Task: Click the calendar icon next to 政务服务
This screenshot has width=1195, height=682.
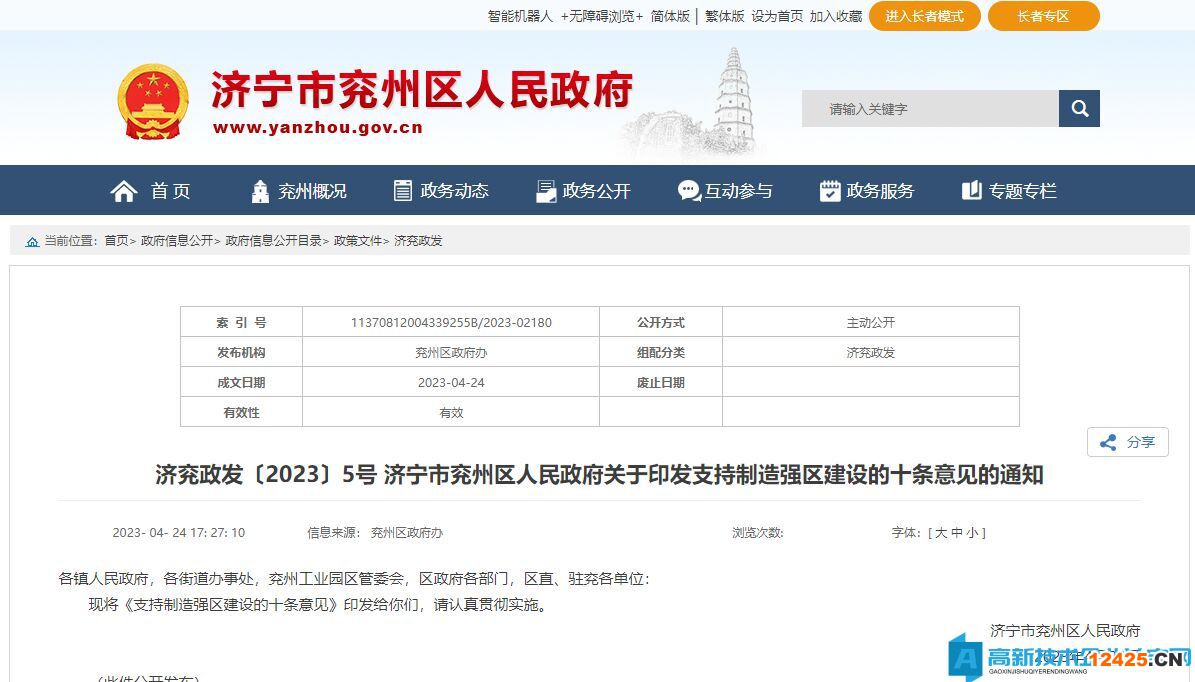Action: pos(830,190)
